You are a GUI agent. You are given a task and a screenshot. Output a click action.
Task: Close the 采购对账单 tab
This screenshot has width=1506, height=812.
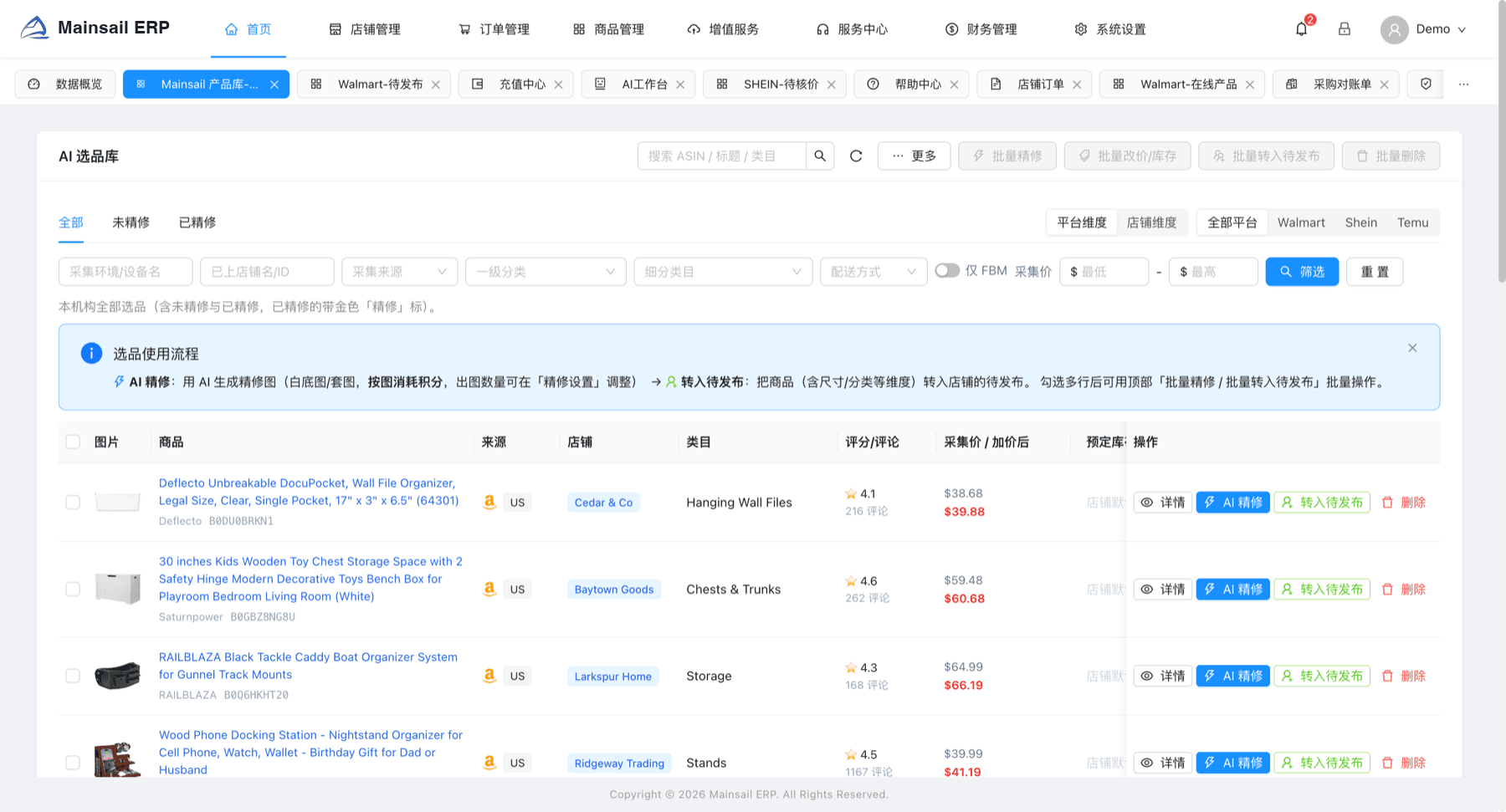point(1385,84)
